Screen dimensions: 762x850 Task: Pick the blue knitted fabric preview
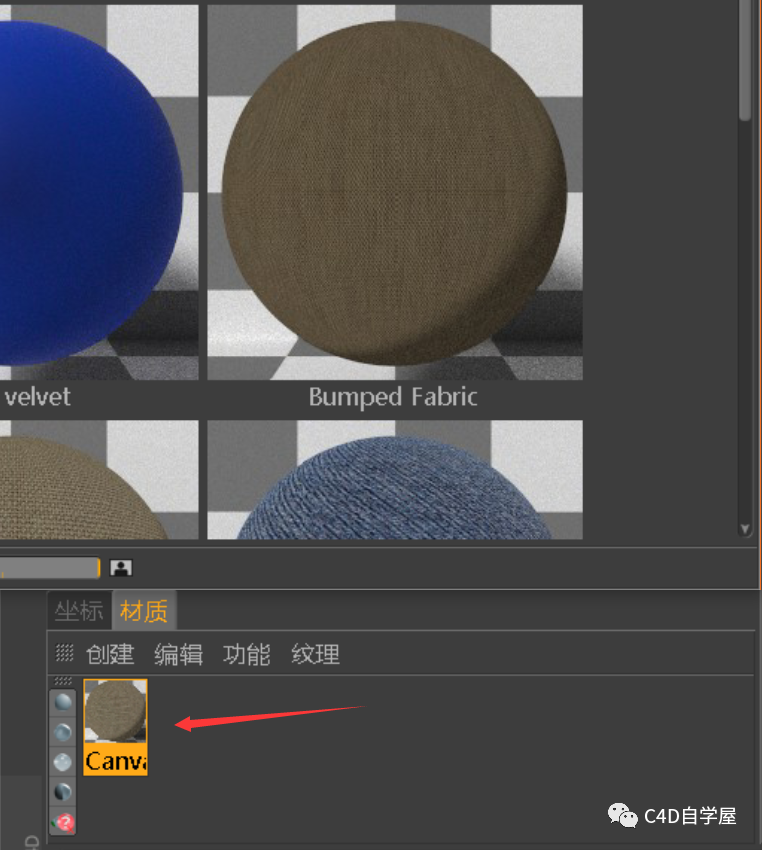click(395, 479)
